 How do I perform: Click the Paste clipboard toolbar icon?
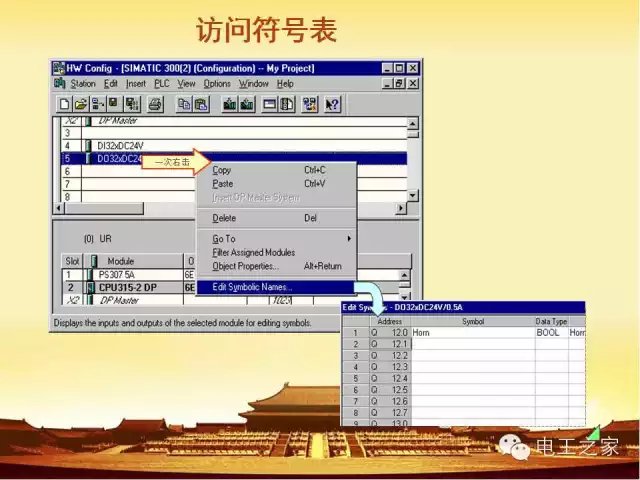[201, 103]
